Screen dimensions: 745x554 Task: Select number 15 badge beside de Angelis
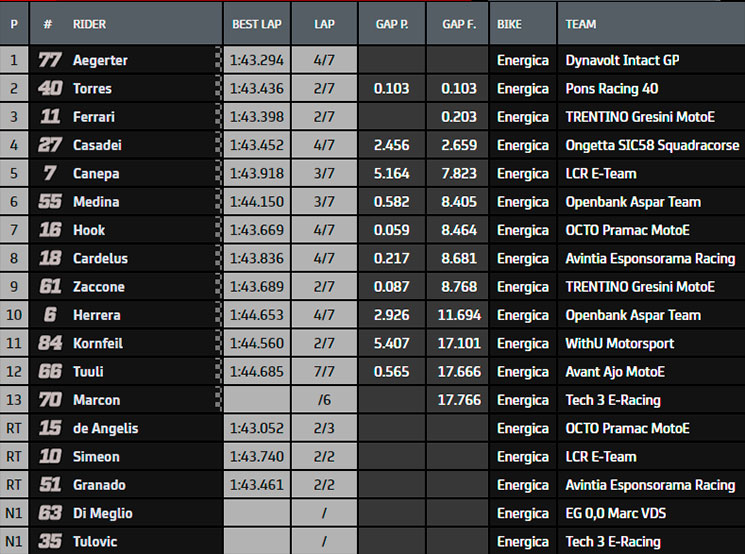50,428
